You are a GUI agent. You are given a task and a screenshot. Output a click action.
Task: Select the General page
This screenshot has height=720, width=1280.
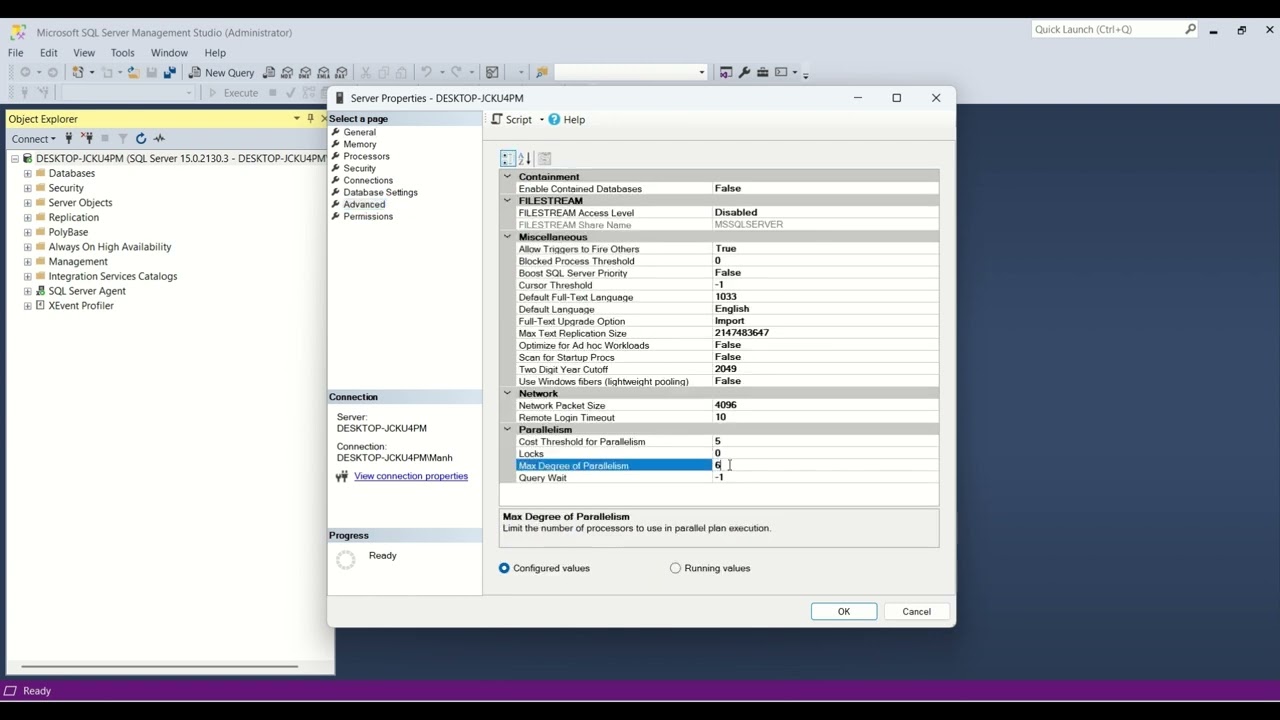tap(360, 132)
